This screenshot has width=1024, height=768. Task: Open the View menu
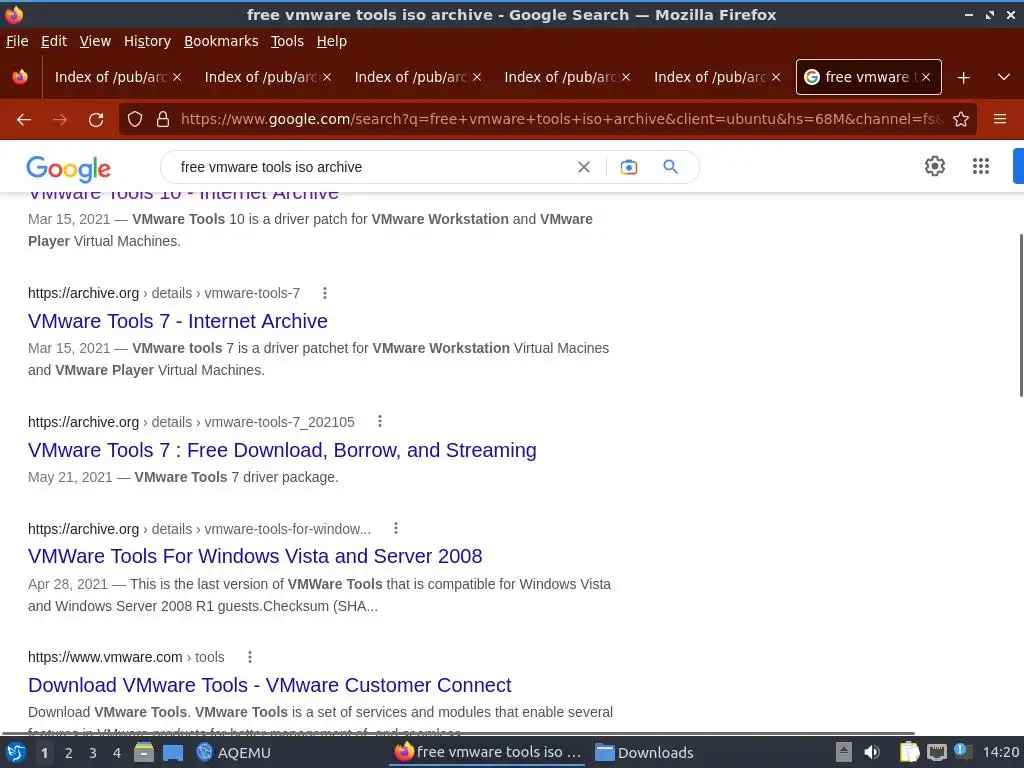tap(95, 41)
